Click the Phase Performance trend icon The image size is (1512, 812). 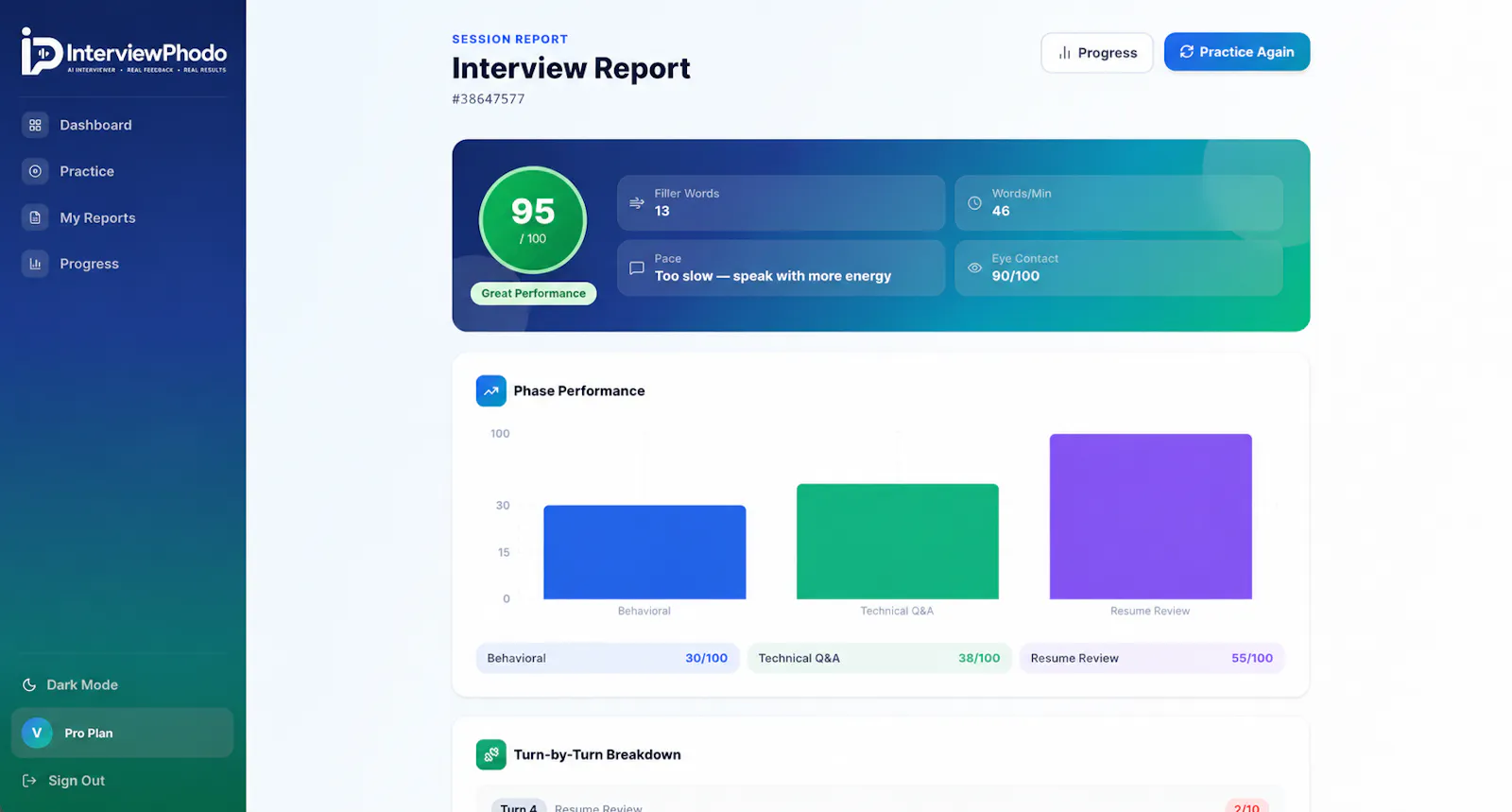tap(491, 391)
